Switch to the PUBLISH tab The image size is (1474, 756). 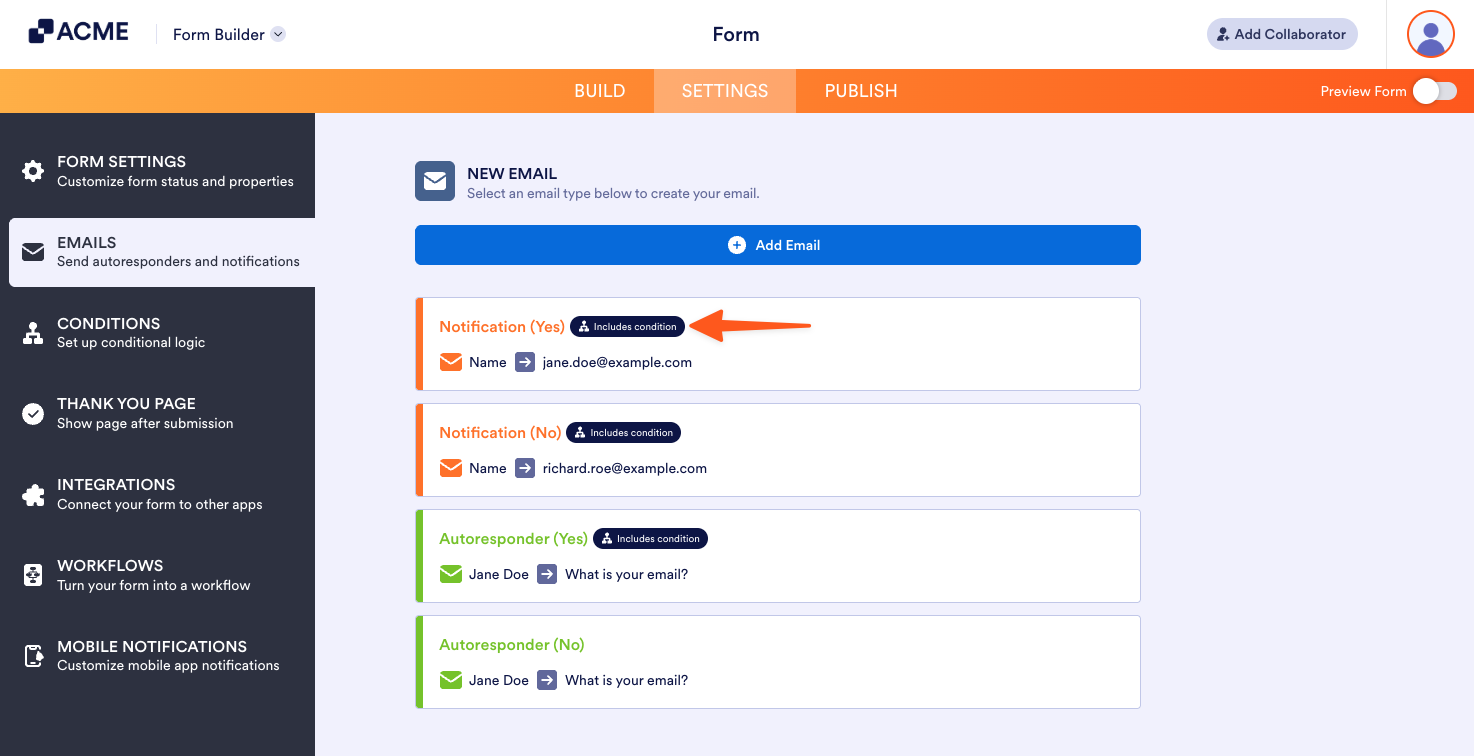point(860,90)
